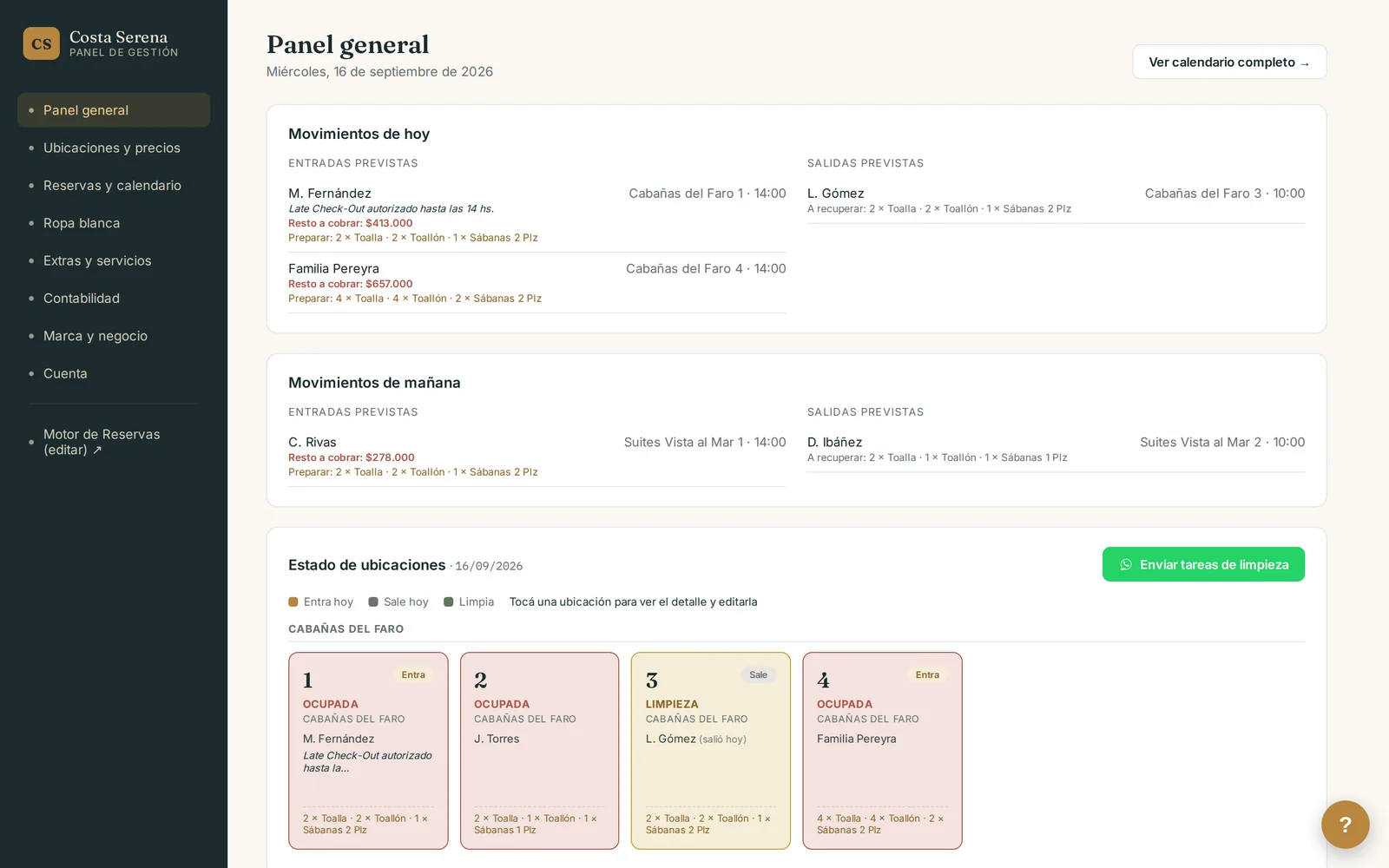Image resolution: width=1389 pixels, height=868 pixels.
Task: Click the 'Entra' badge on cabin 1
Action: pos(413,674)
